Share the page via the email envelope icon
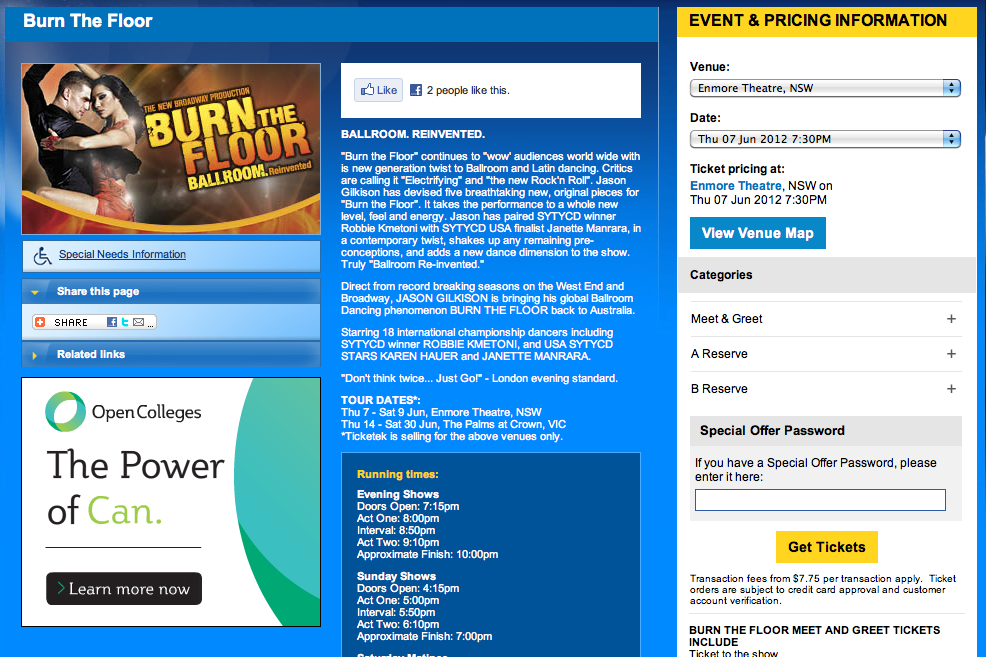 pyautogui.click(x=138, y=323)
